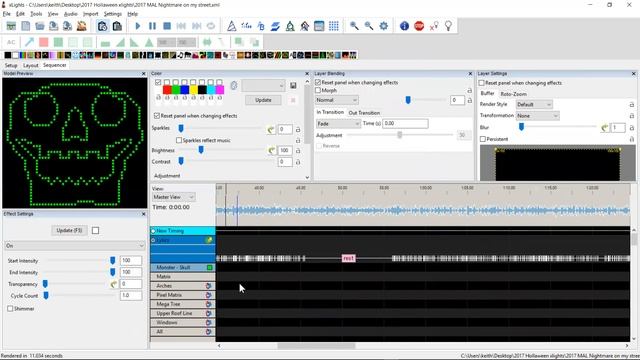Select the red color swatch

[167, 90]
